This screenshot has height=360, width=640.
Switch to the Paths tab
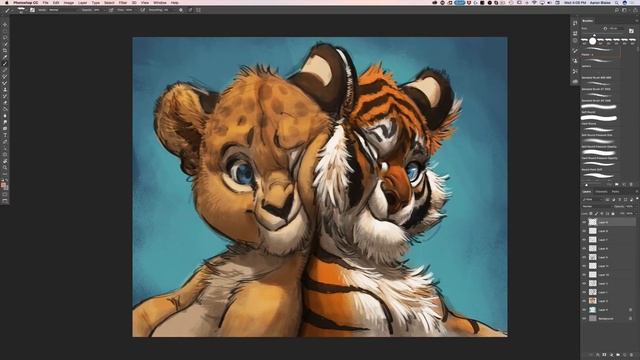click(616, 191)
